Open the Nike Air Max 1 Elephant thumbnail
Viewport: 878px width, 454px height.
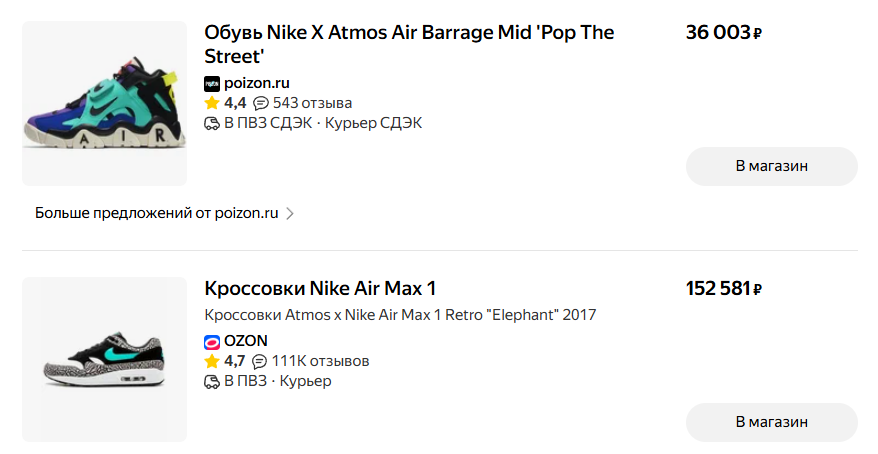105,359
